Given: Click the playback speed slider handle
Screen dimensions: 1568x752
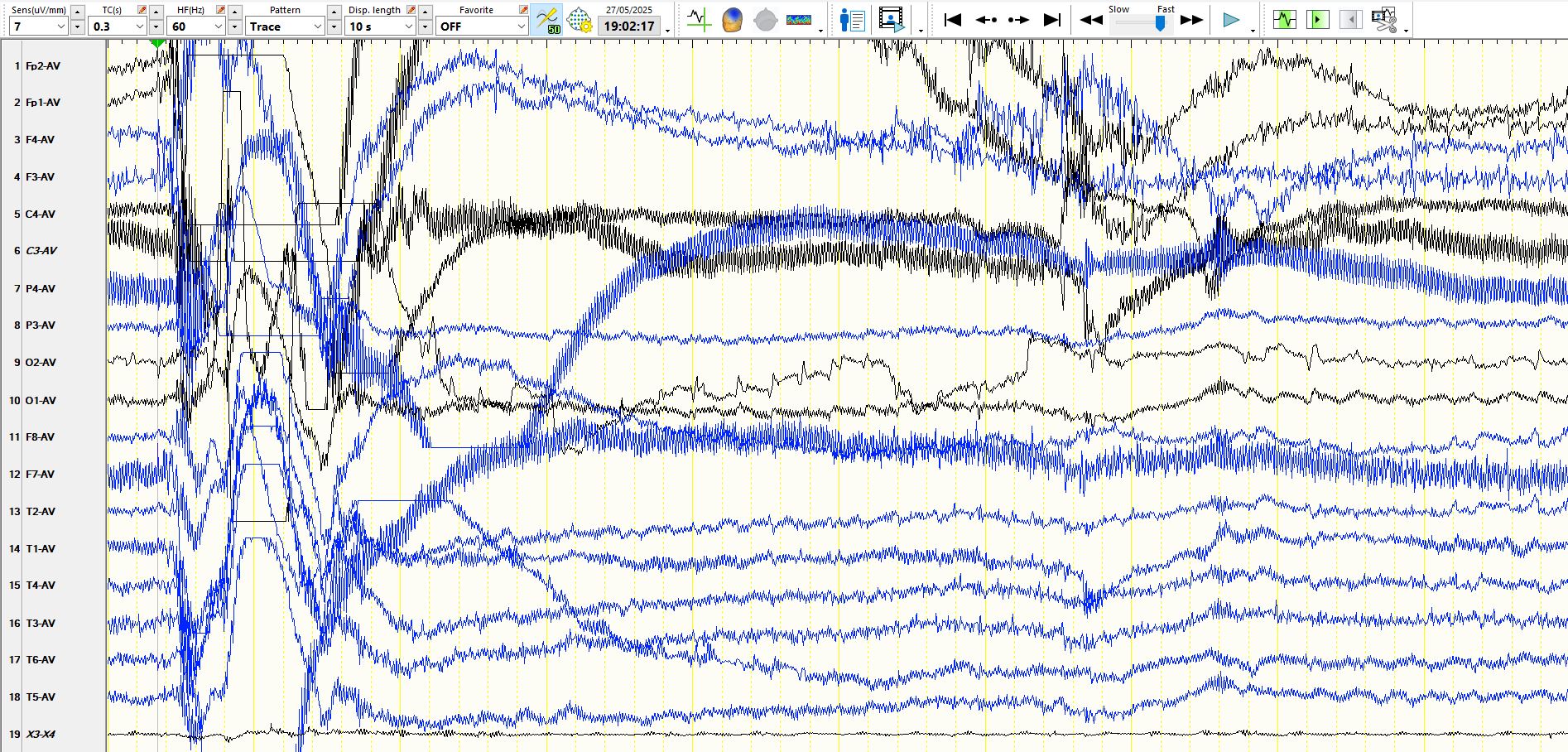Looking at the screenshot, I should pyautogui.click(x=1160, y=23).
